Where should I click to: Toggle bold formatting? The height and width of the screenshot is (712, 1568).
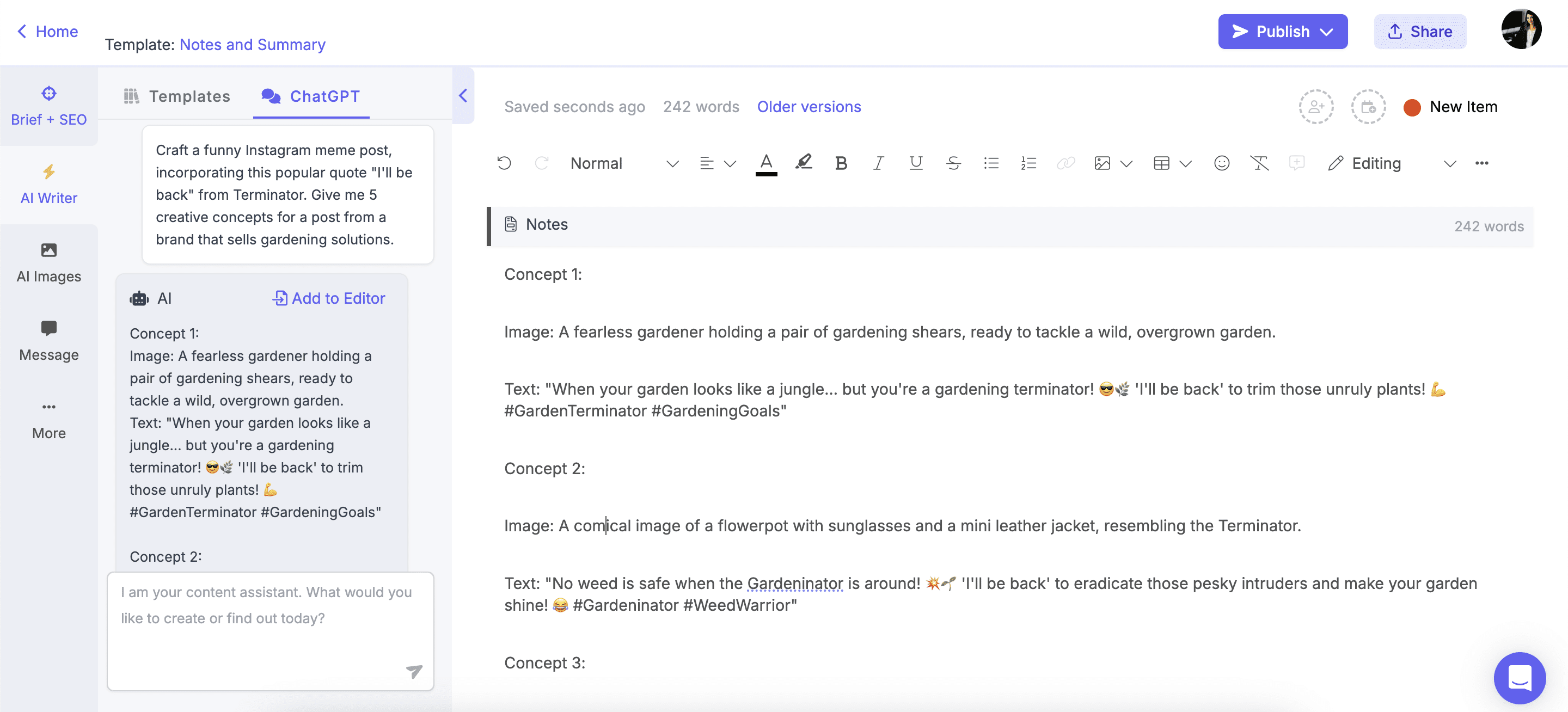[x=841, y=163]
